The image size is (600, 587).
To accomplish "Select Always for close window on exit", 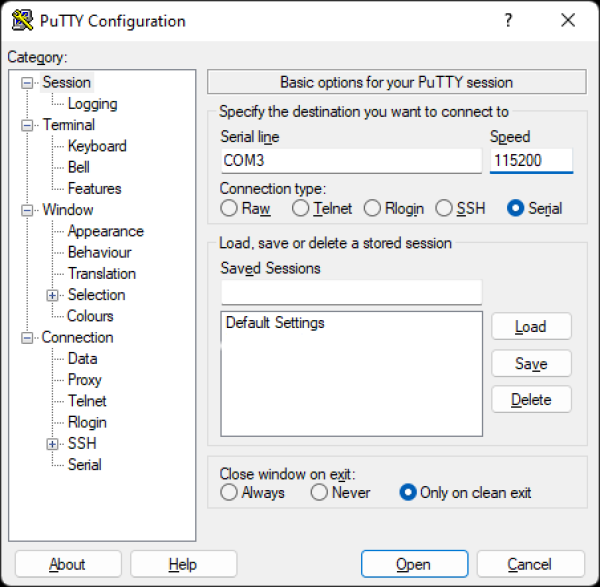I will (x=229, y=492).
